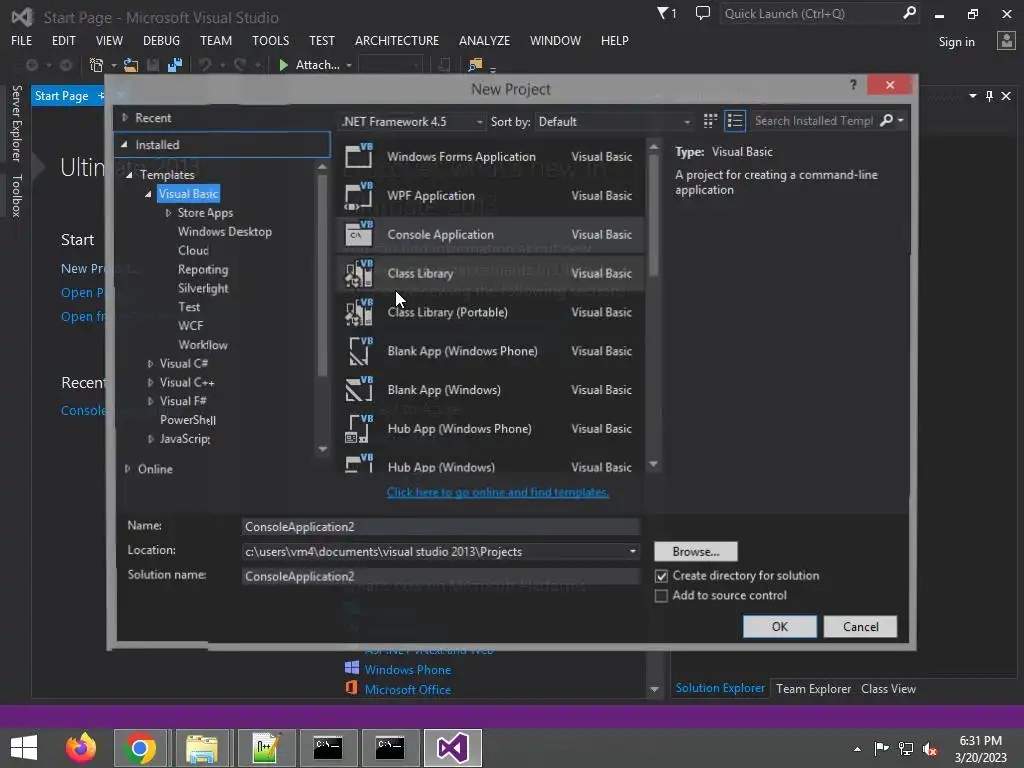Viewport: 1024px width, 768px height.
Task: Click the search magnifier in template search
Action: point(886,120)
